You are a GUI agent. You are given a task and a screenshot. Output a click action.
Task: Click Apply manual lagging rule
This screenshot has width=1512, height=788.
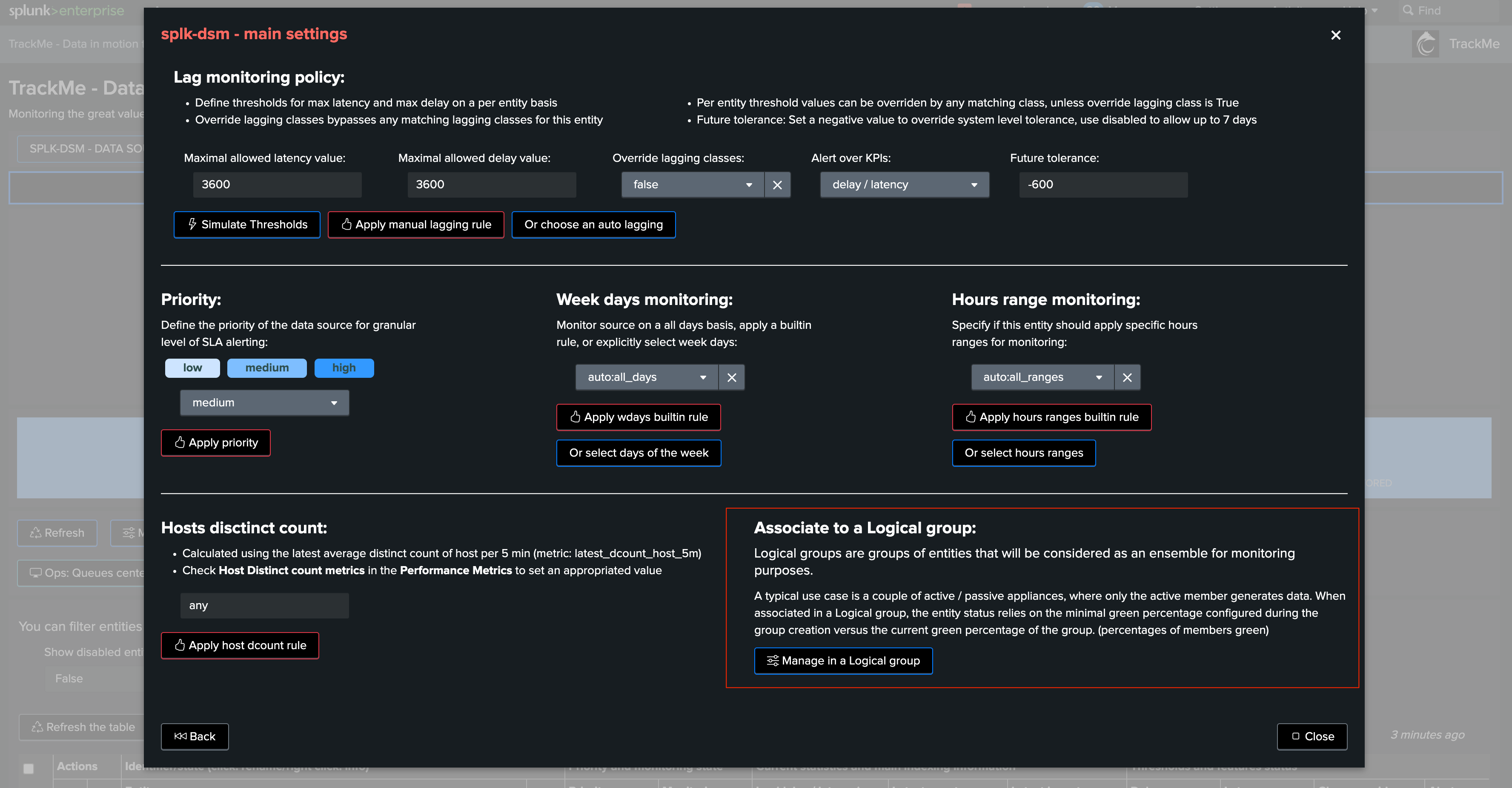415,225
